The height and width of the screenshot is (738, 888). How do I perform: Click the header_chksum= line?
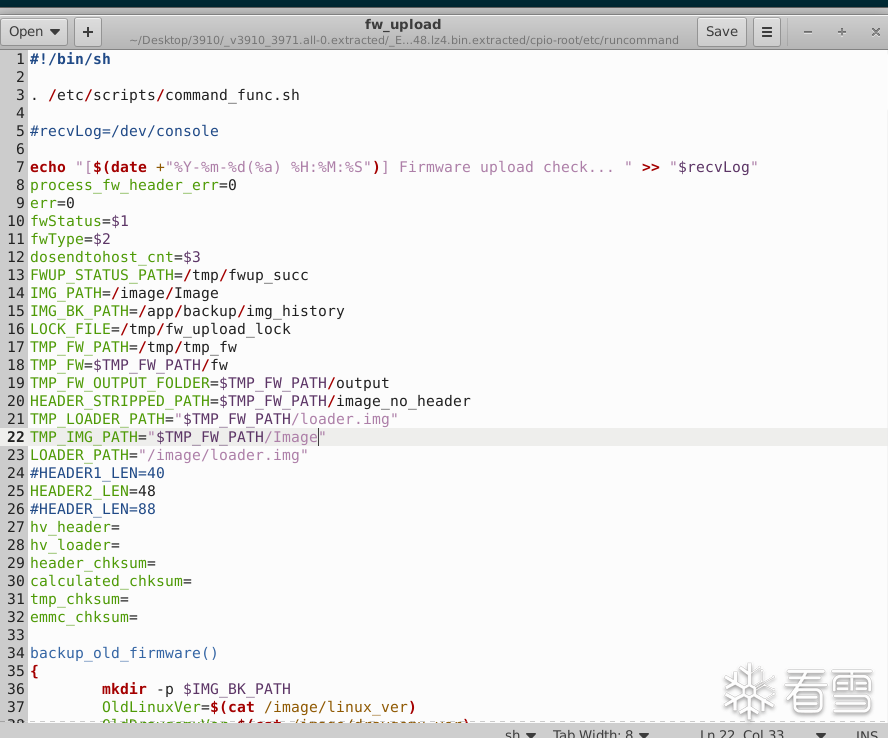point(92,563)
